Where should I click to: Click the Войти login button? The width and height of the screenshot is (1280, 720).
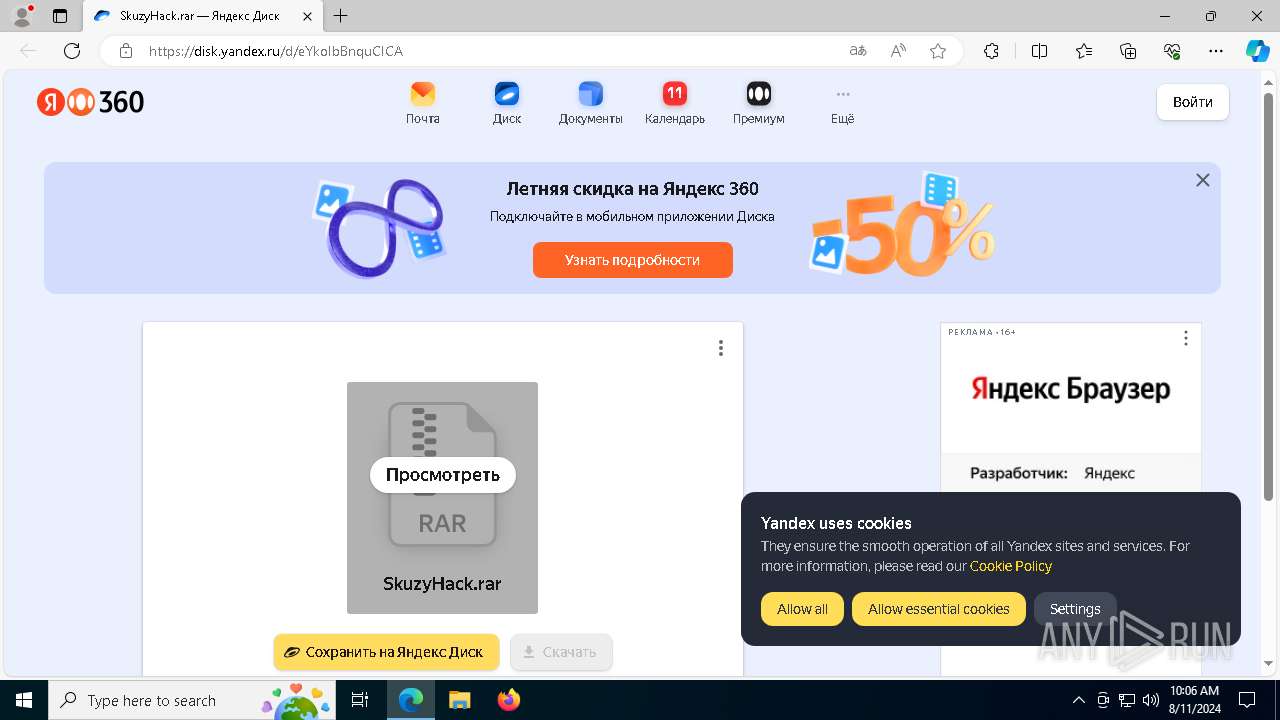click(1193, 102)
